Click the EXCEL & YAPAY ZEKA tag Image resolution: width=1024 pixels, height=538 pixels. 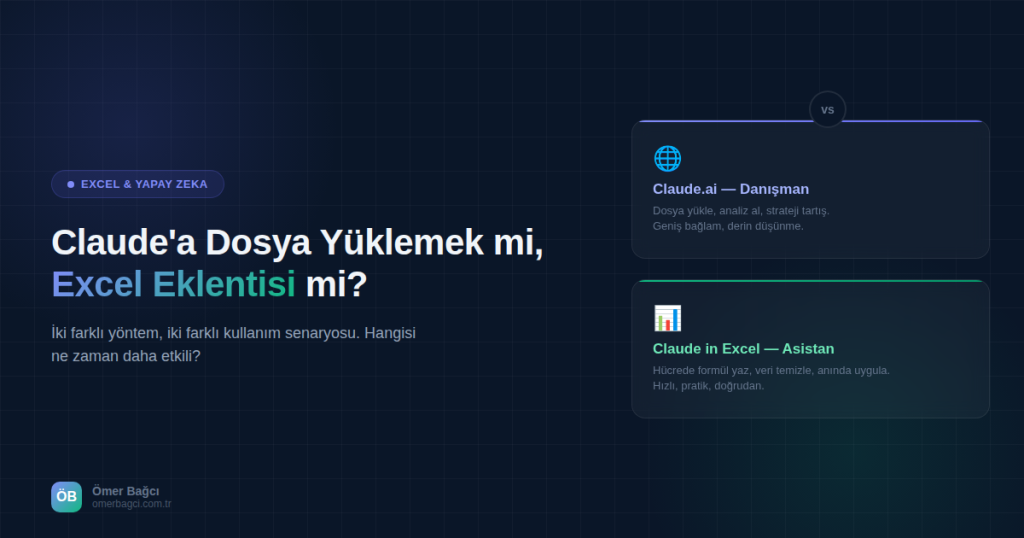pyautogui.click(x=138, y=184)
